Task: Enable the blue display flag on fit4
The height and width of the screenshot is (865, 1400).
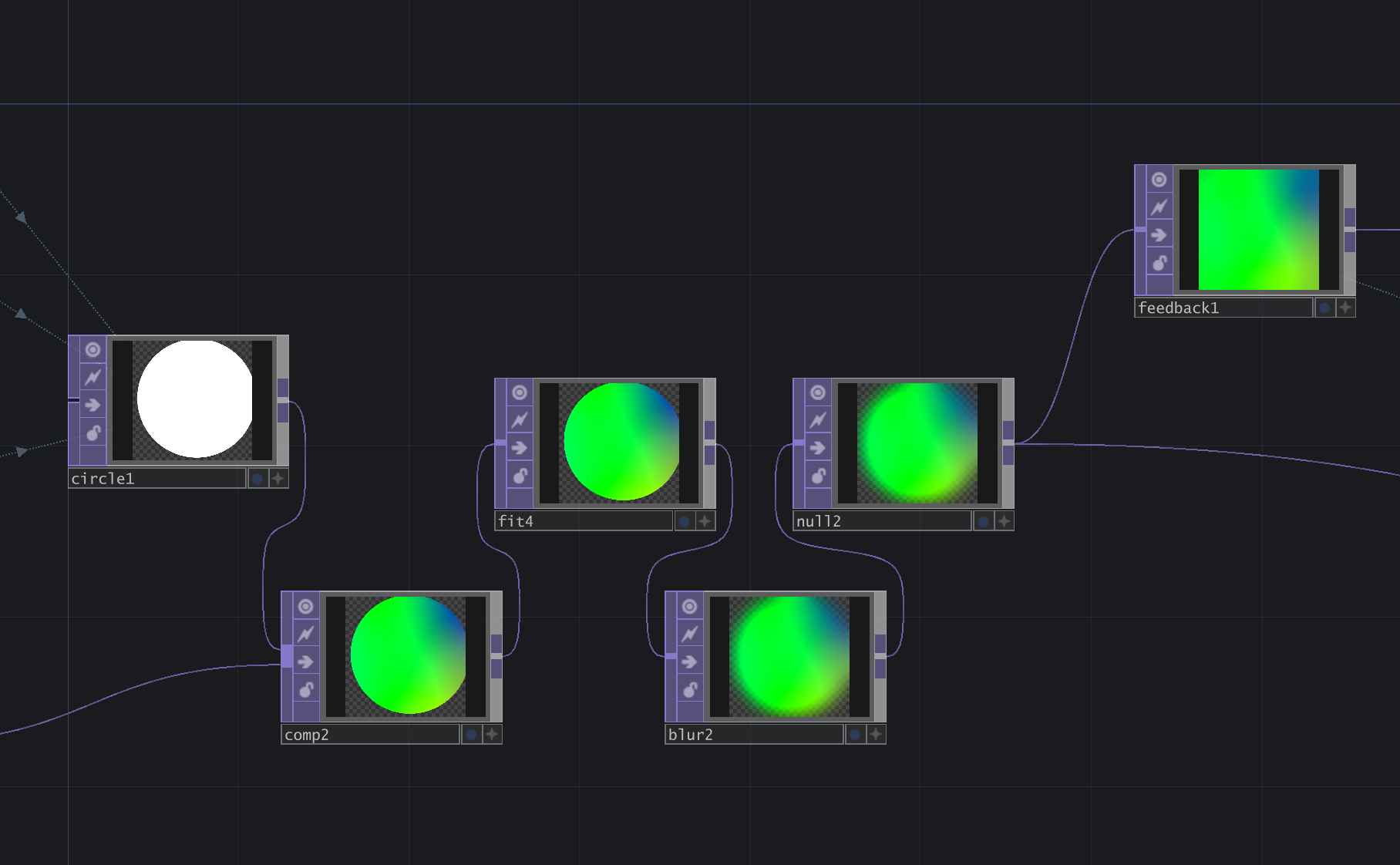Action: [684, 522]
